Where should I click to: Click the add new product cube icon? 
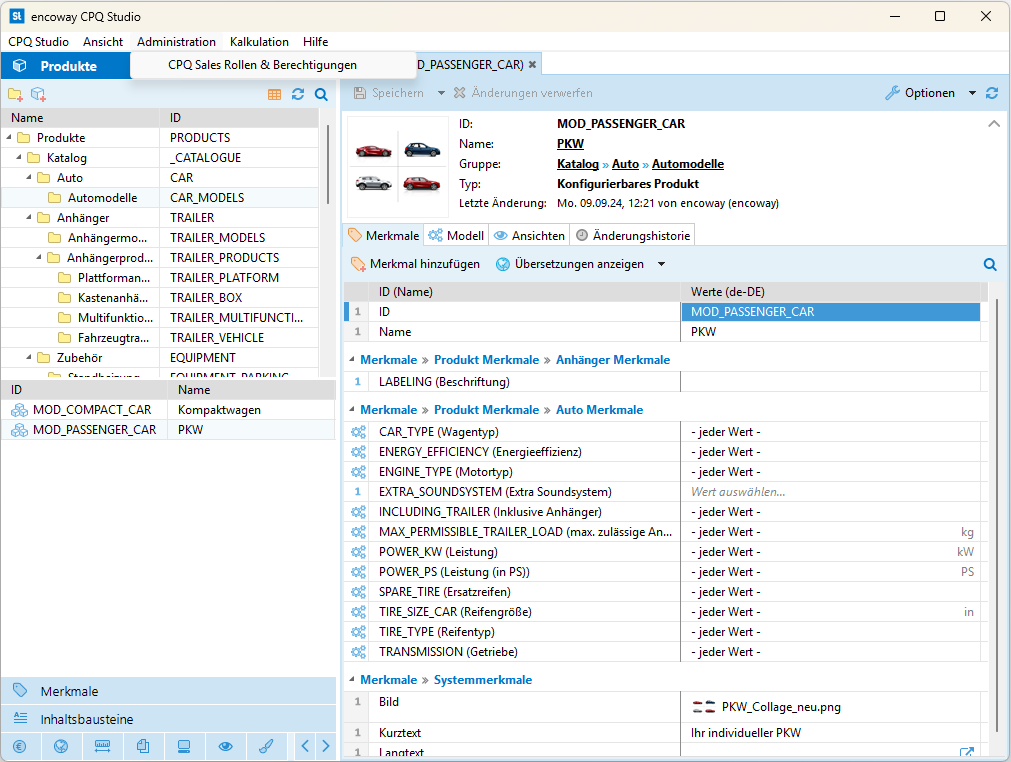tap(38, 94)
